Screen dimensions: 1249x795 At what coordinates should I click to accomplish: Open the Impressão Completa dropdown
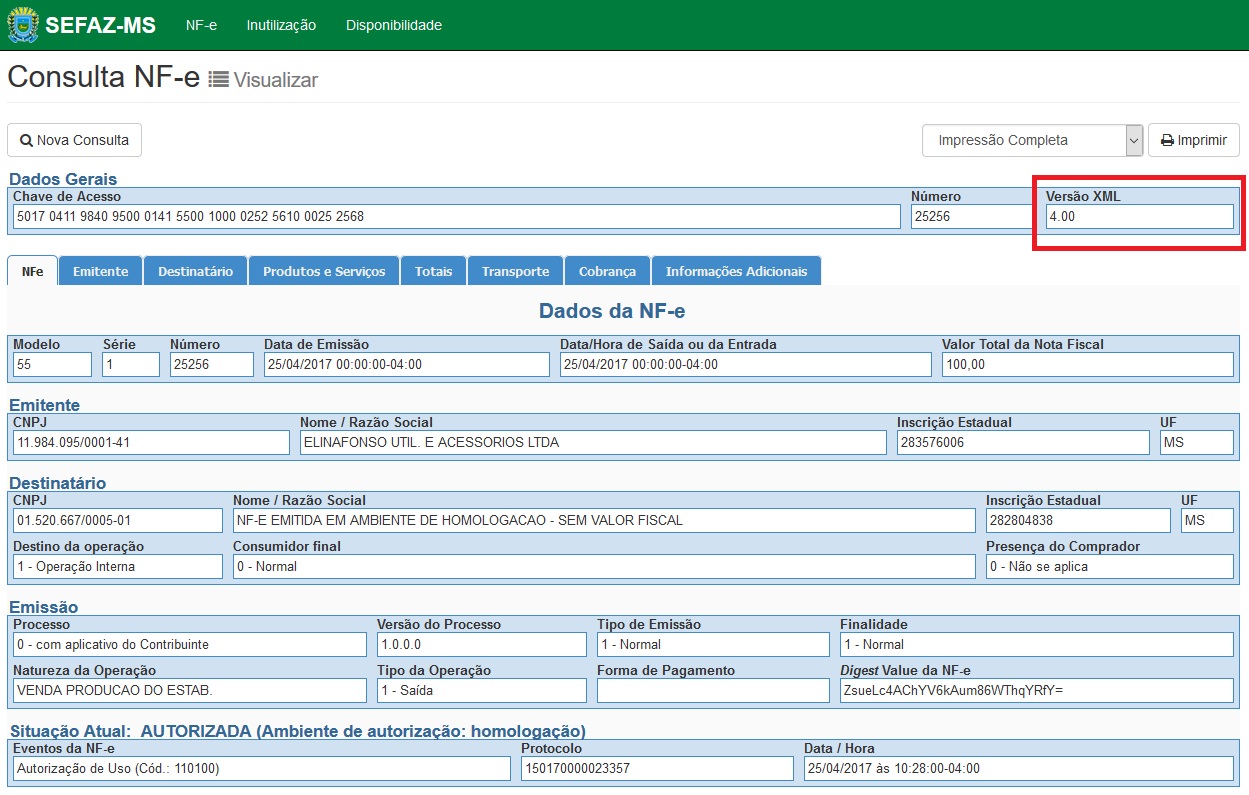pyautogui.click(x=1032, y=141)
